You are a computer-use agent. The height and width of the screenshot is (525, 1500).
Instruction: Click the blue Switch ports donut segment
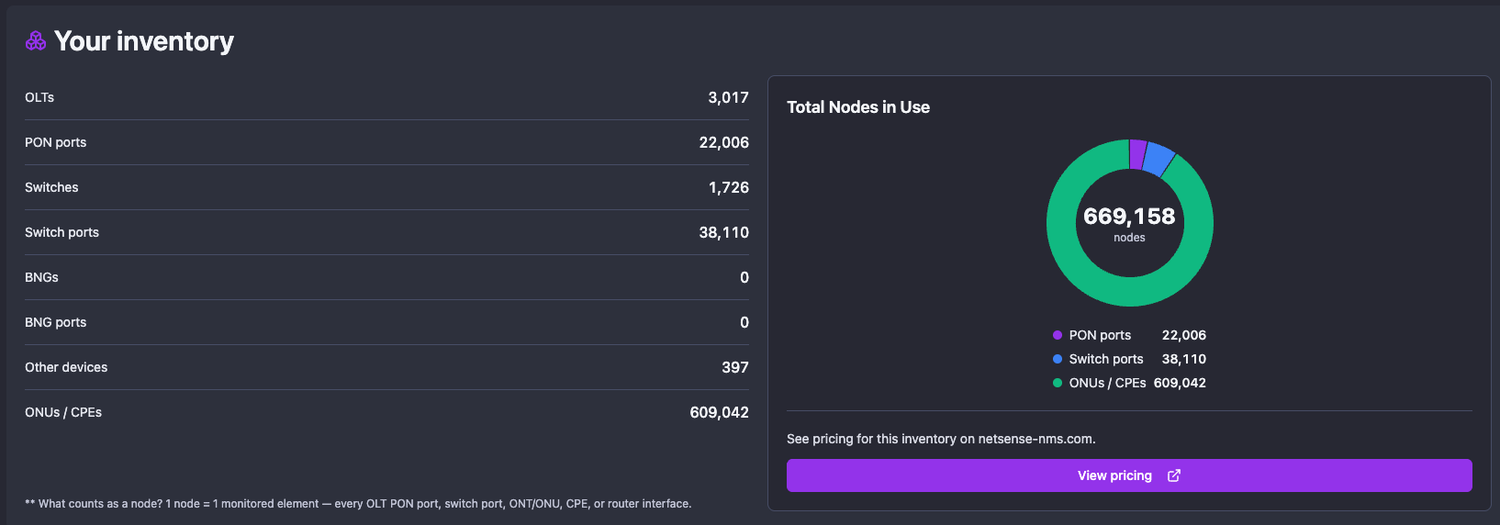coord(1159,159)
